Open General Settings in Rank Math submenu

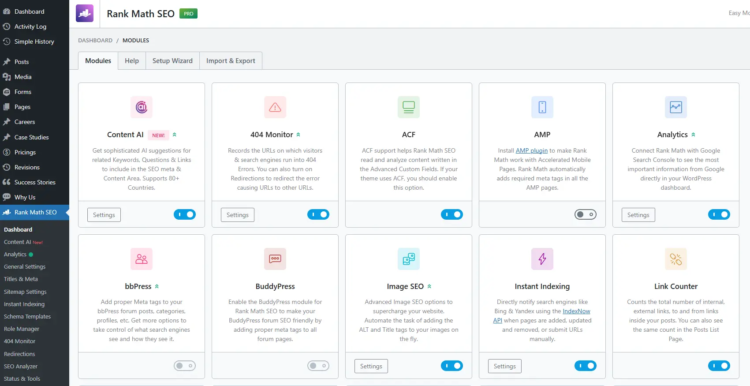click(25, 266)
